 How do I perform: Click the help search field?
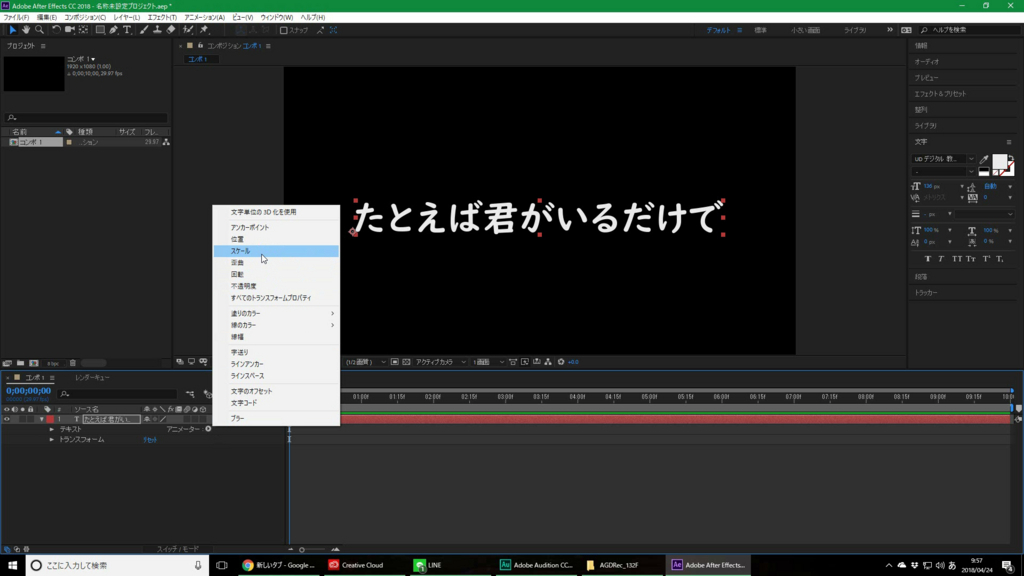(970, 30)
